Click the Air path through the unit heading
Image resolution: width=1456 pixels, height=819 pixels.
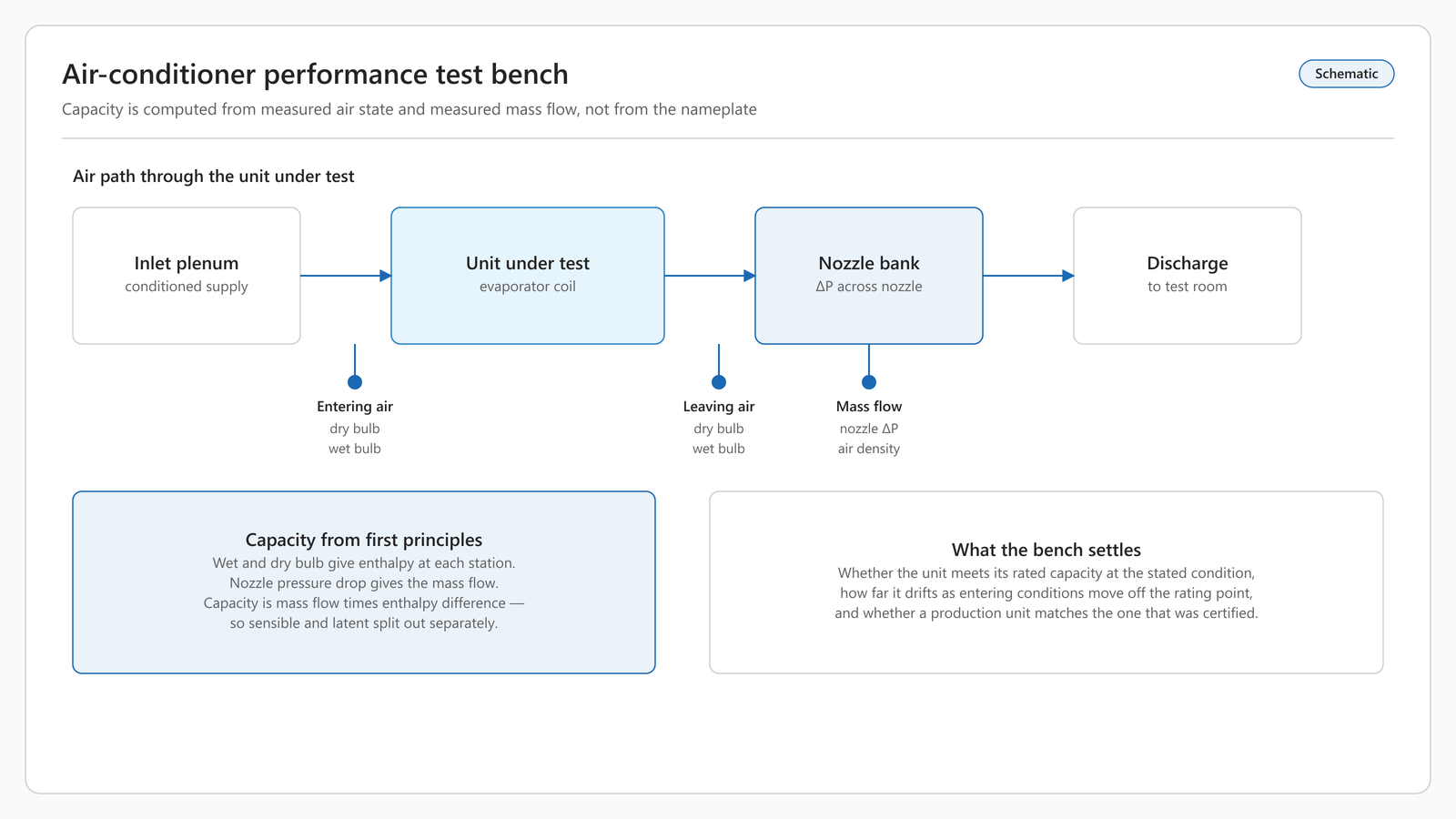click(214, 177)
